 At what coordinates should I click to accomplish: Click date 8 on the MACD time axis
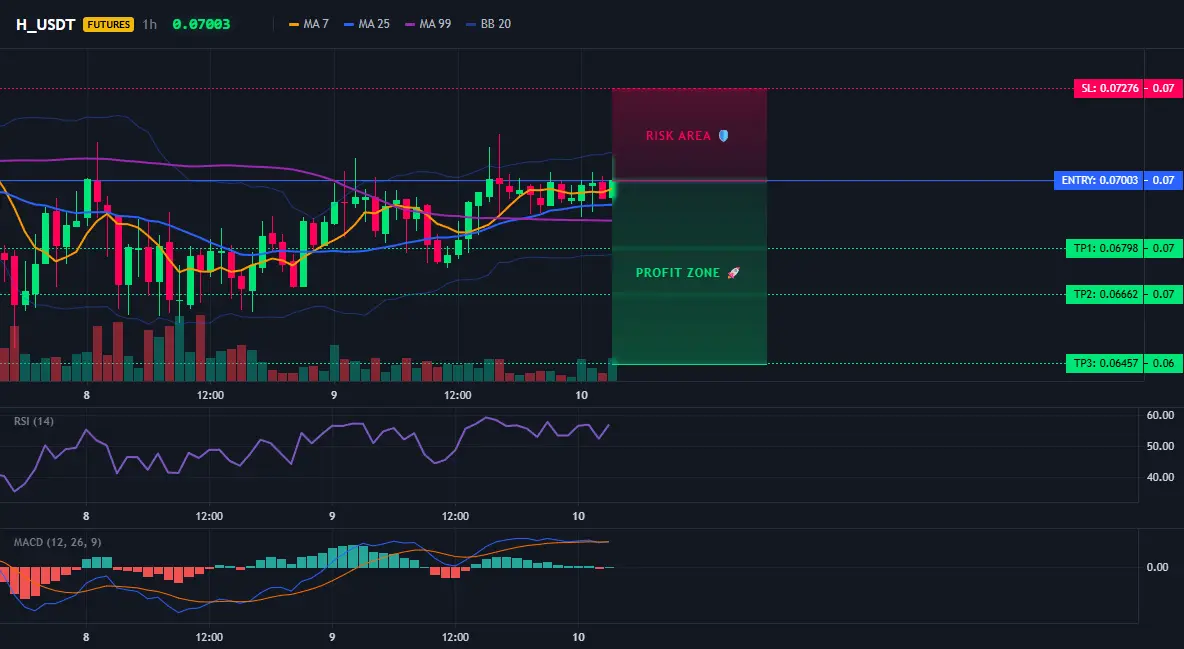tap(86, 637)
